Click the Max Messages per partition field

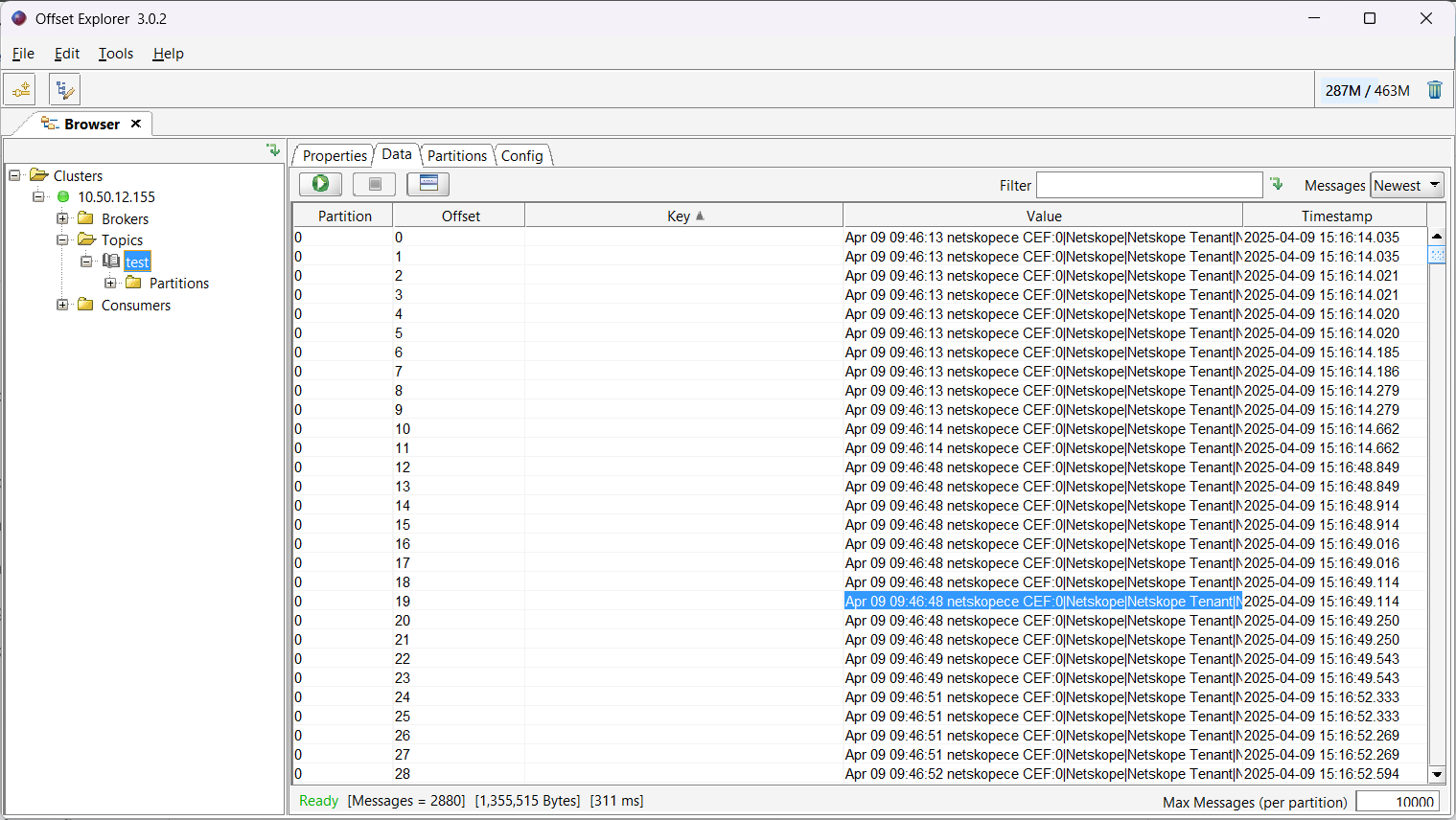(x=1398, y=802)
